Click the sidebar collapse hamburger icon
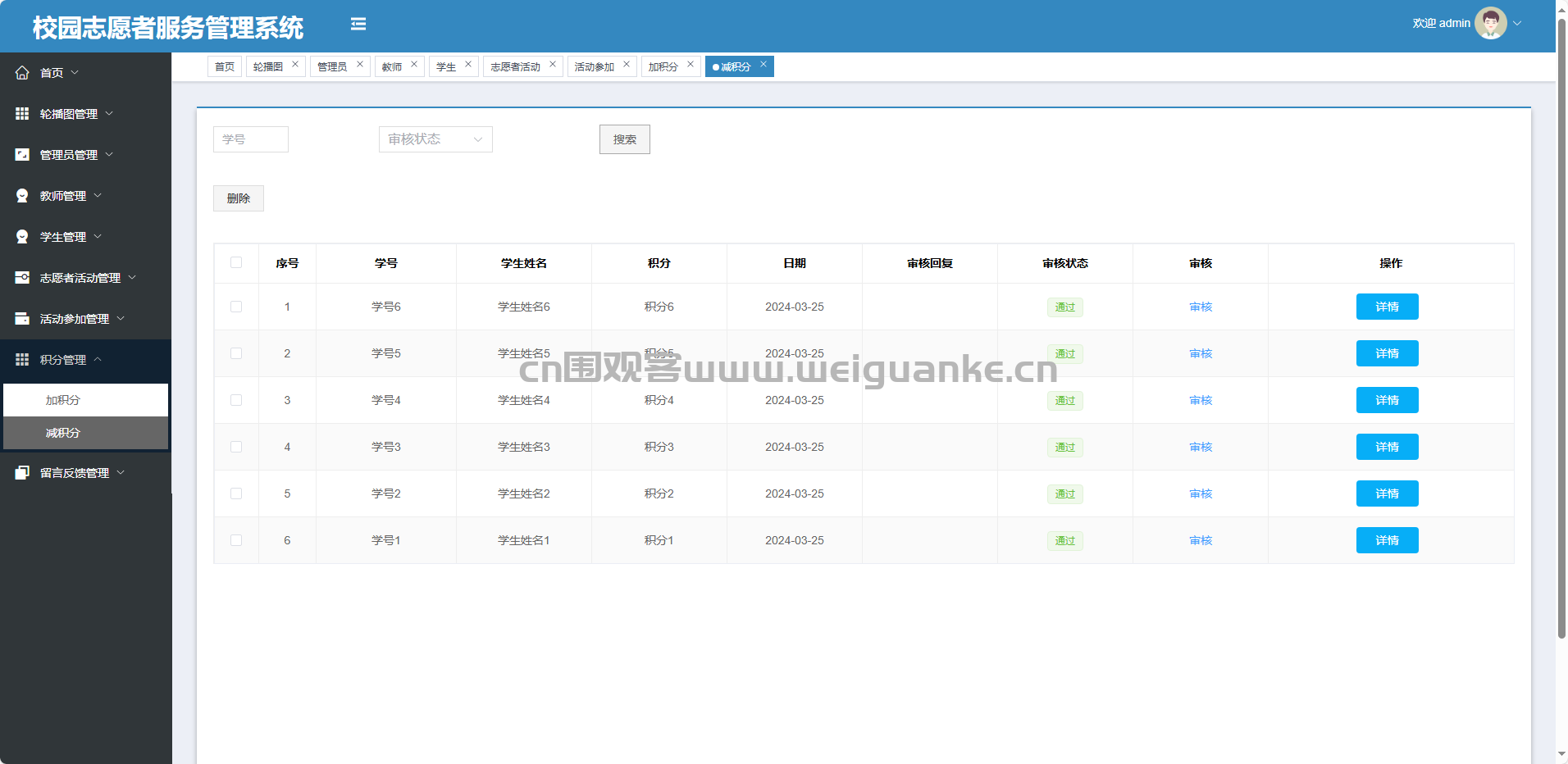 [x=358, y=25]
